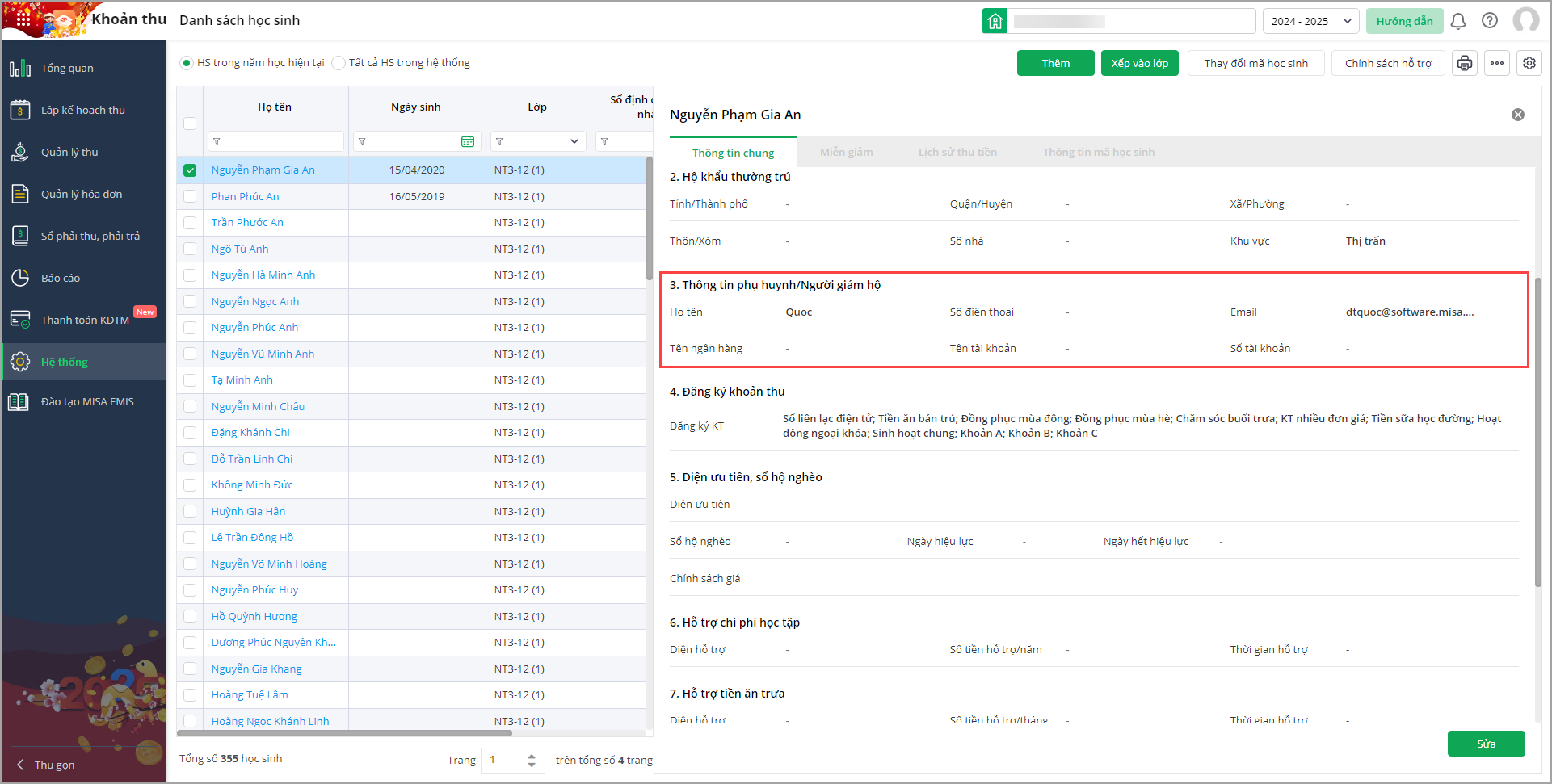Open Thanh toán KDTM in the sidebar
The height and width of the screenshot is (784, 1552).
(x=84, y=320)
